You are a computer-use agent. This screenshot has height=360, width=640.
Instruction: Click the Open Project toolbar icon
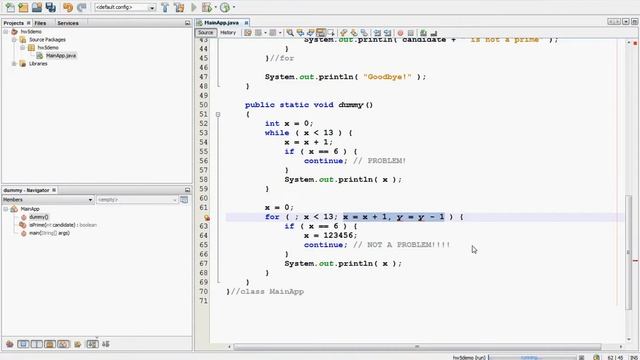pyautogui.click(x=37, y=7)
